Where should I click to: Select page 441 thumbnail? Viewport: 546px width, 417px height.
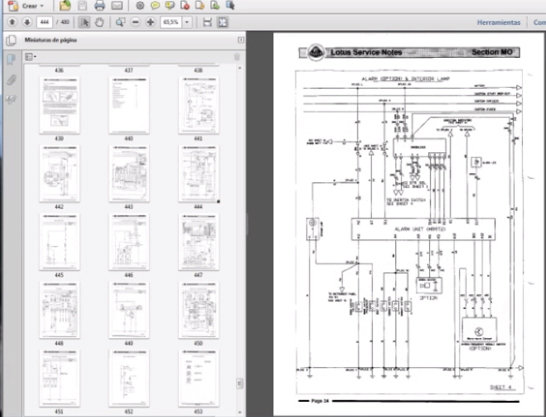point(198,105)
